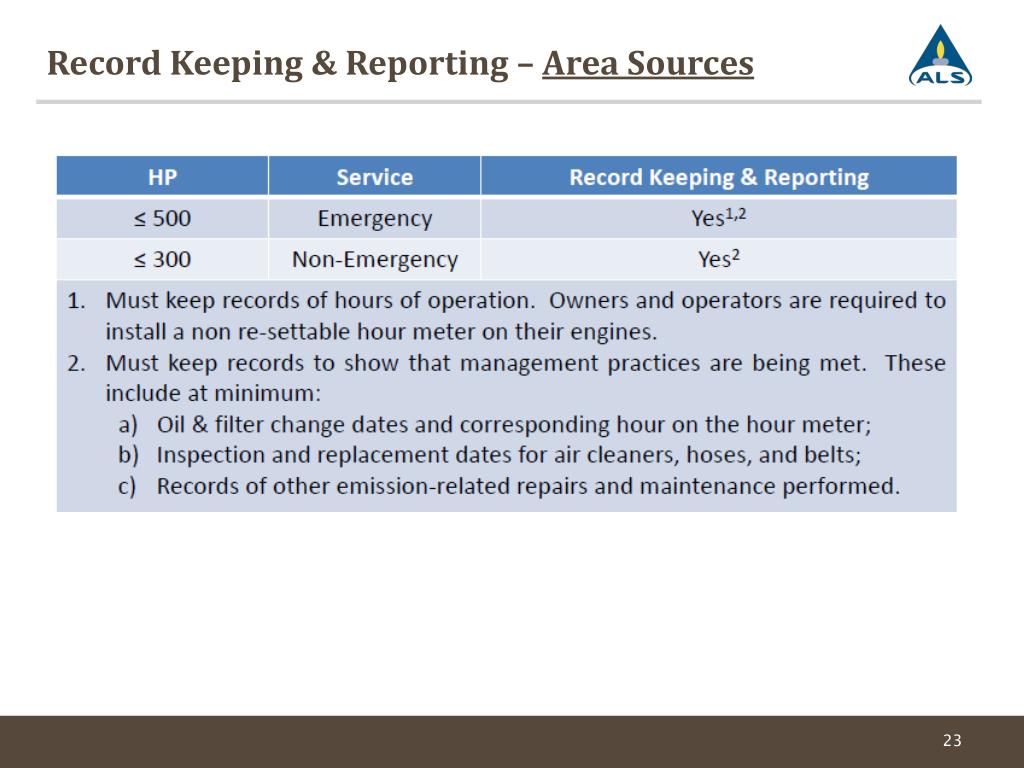Click the 'Yes2' cell in Non-Emergency row
The height and width of the screenshot is (768, 1024).
point(719,259)
